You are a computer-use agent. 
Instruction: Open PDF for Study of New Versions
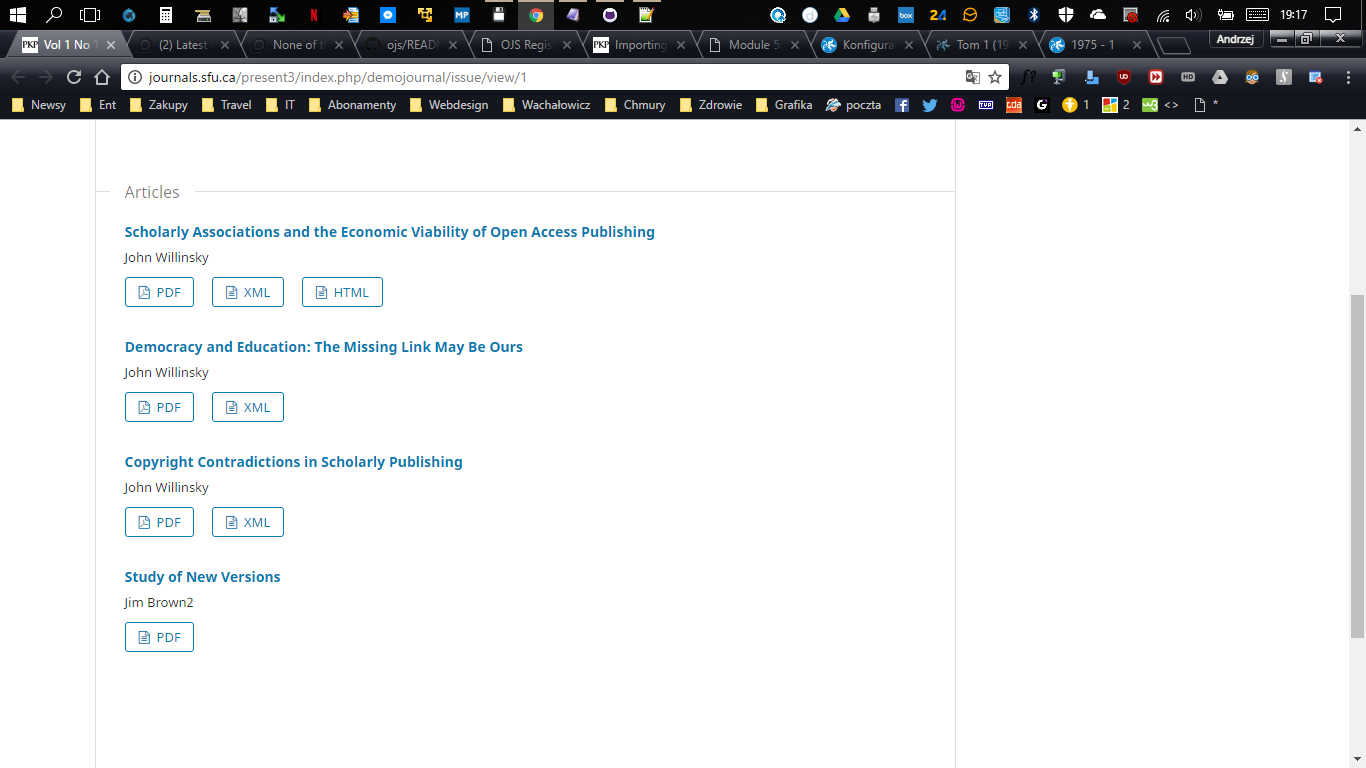159,637
